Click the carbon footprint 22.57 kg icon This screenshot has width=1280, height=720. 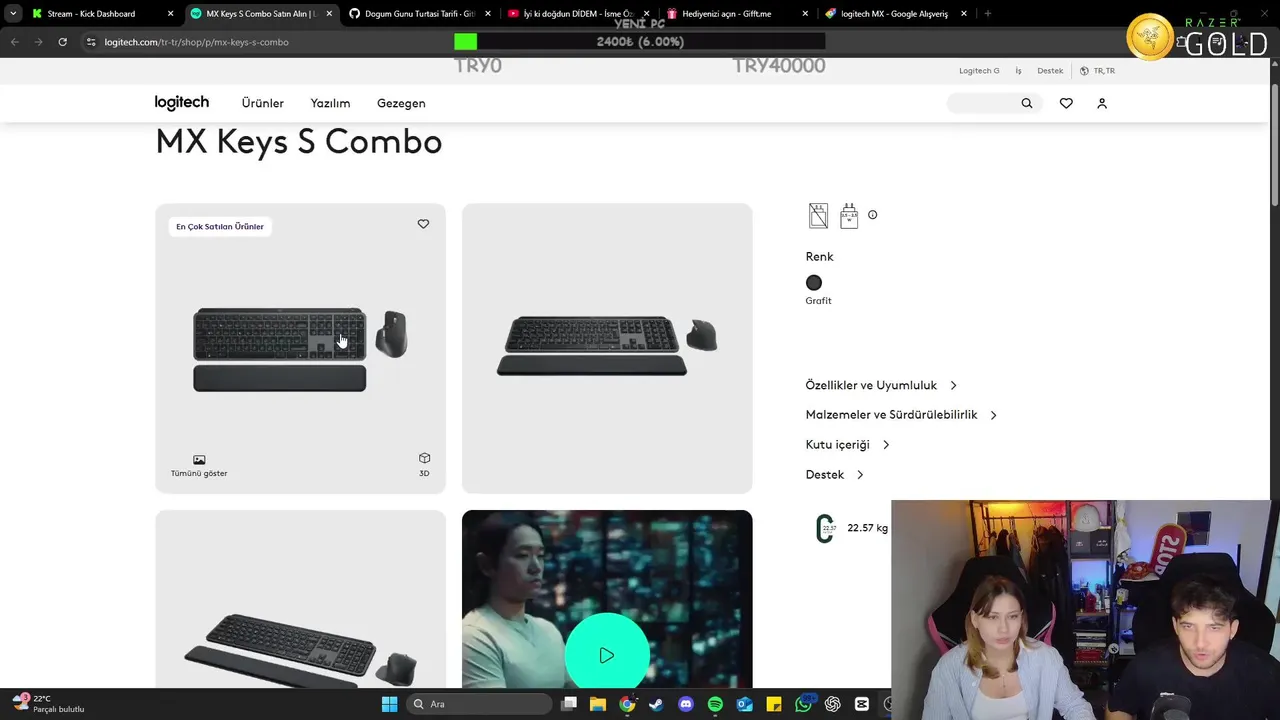(825, 528)
